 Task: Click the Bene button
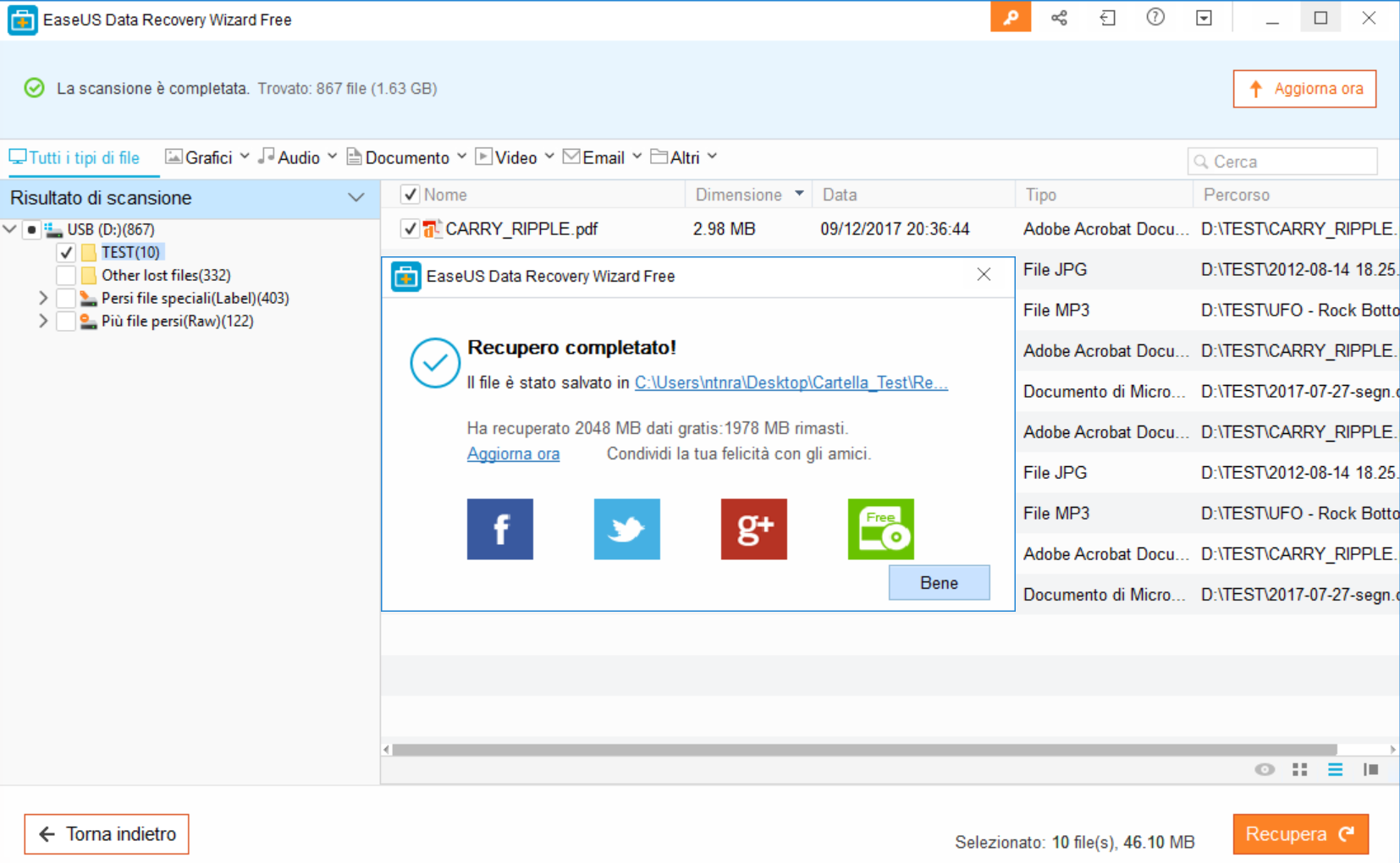(x=939, y=583)
